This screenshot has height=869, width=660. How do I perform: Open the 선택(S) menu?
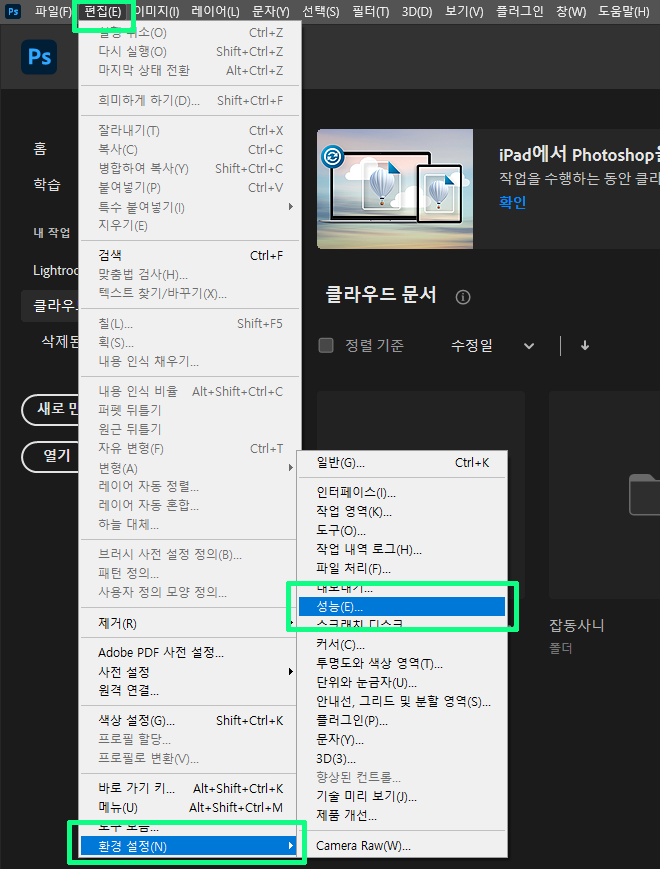pos(321,11)
